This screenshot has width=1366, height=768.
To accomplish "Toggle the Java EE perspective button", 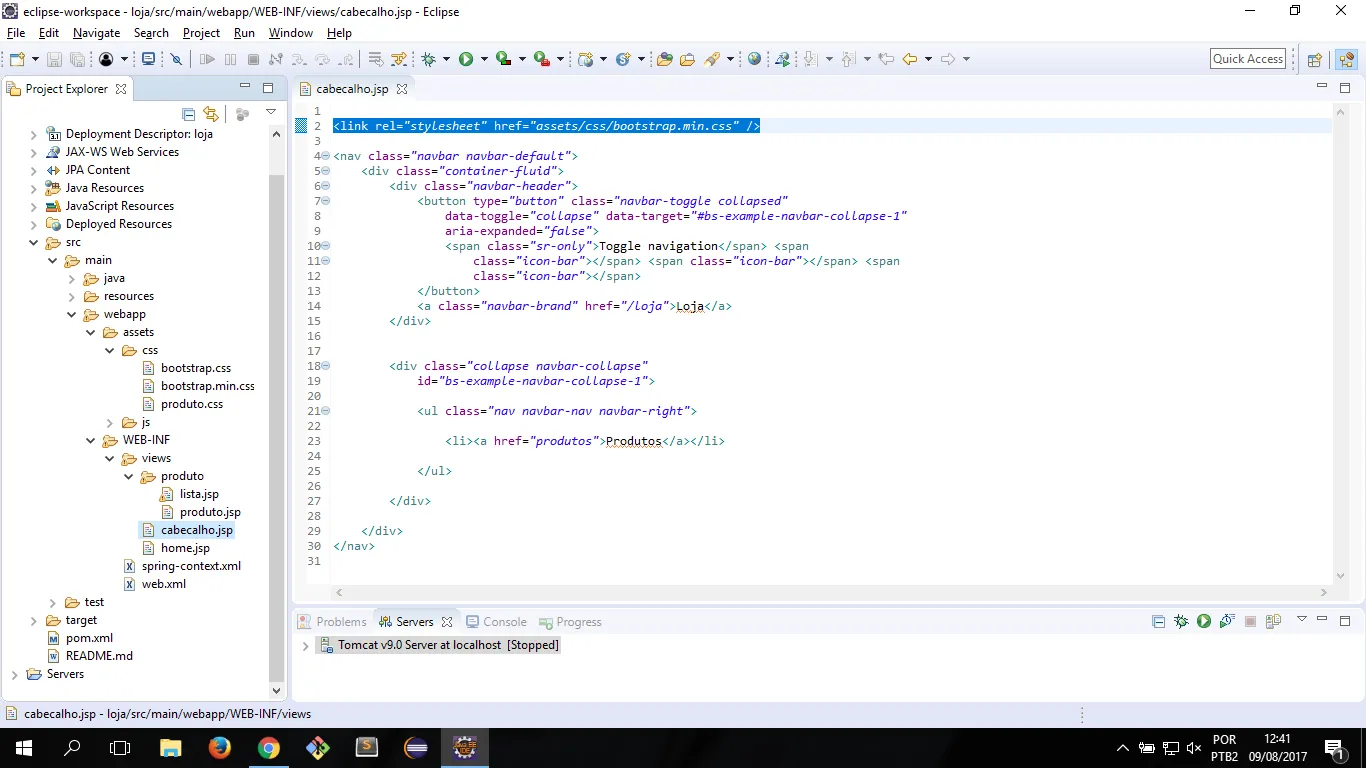I will pyautogui.click(x=1346, y=59).
